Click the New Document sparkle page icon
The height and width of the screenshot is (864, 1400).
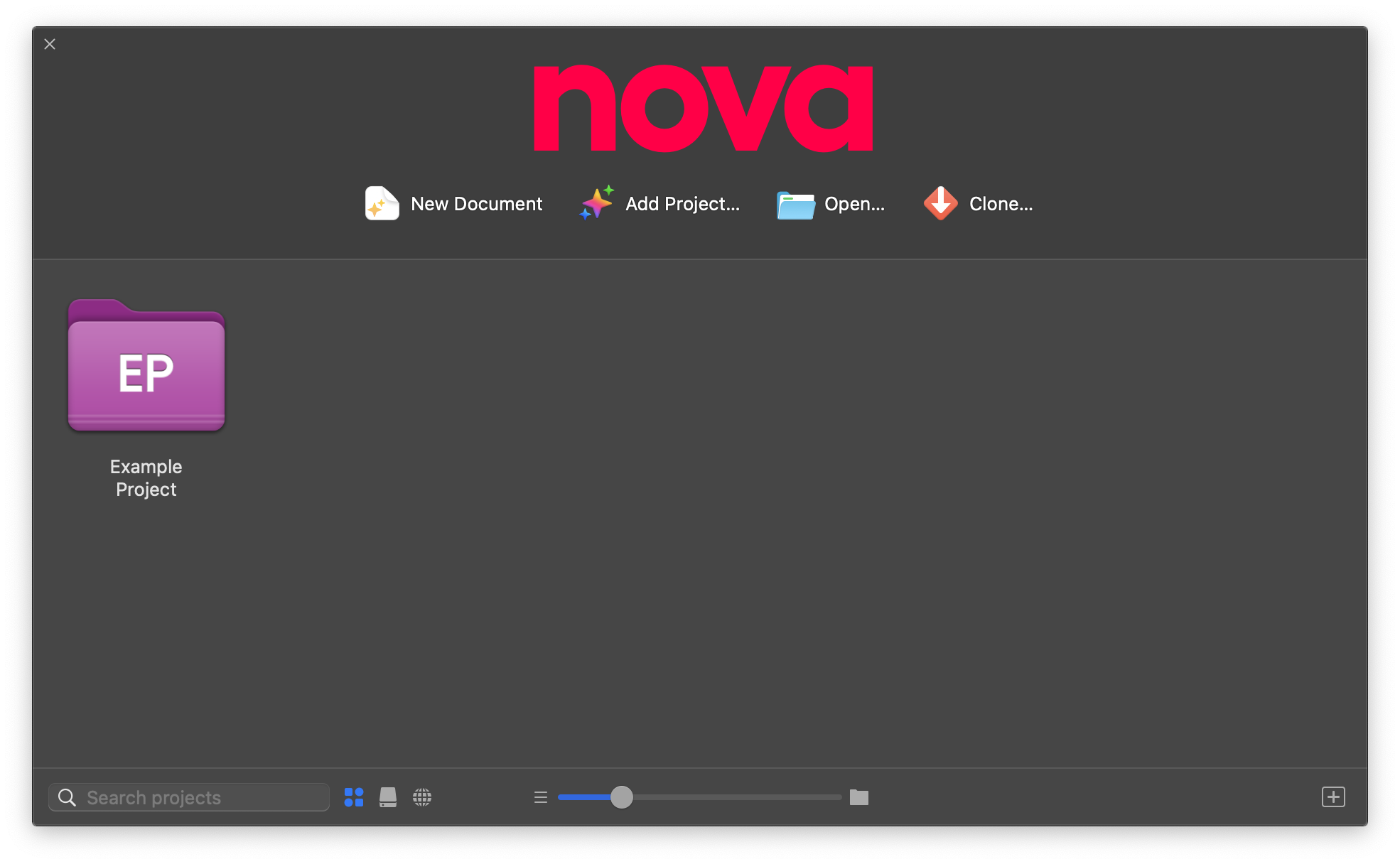pyautogui.click(x=382, y=204)
